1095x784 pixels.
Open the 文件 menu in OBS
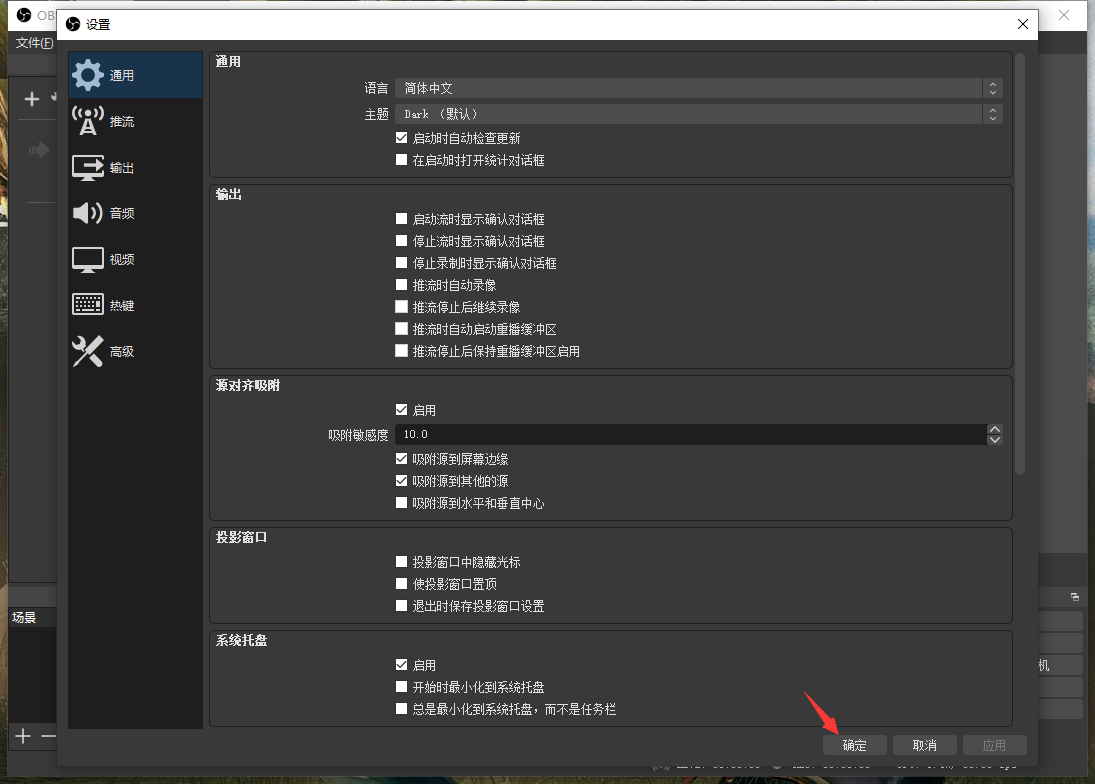pyautogui.click(x=35, y=43)
